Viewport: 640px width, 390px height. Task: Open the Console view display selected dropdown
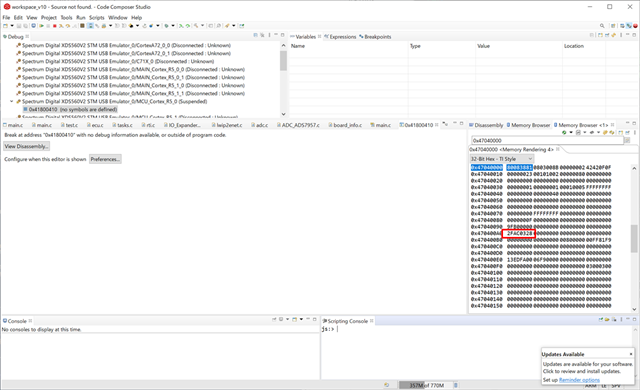tap(287, 319)
